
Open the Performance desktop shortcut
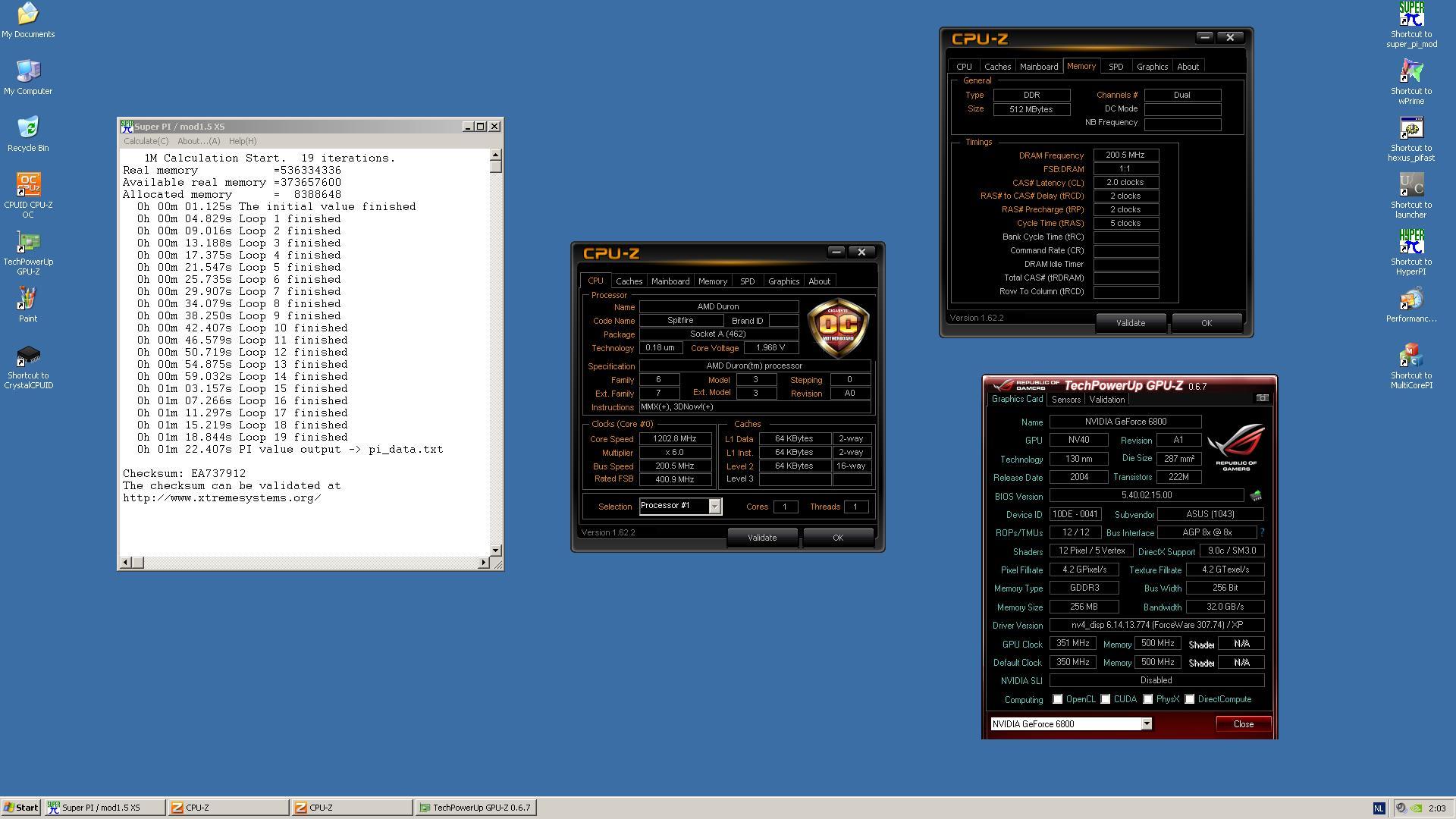coord(1411,304)
